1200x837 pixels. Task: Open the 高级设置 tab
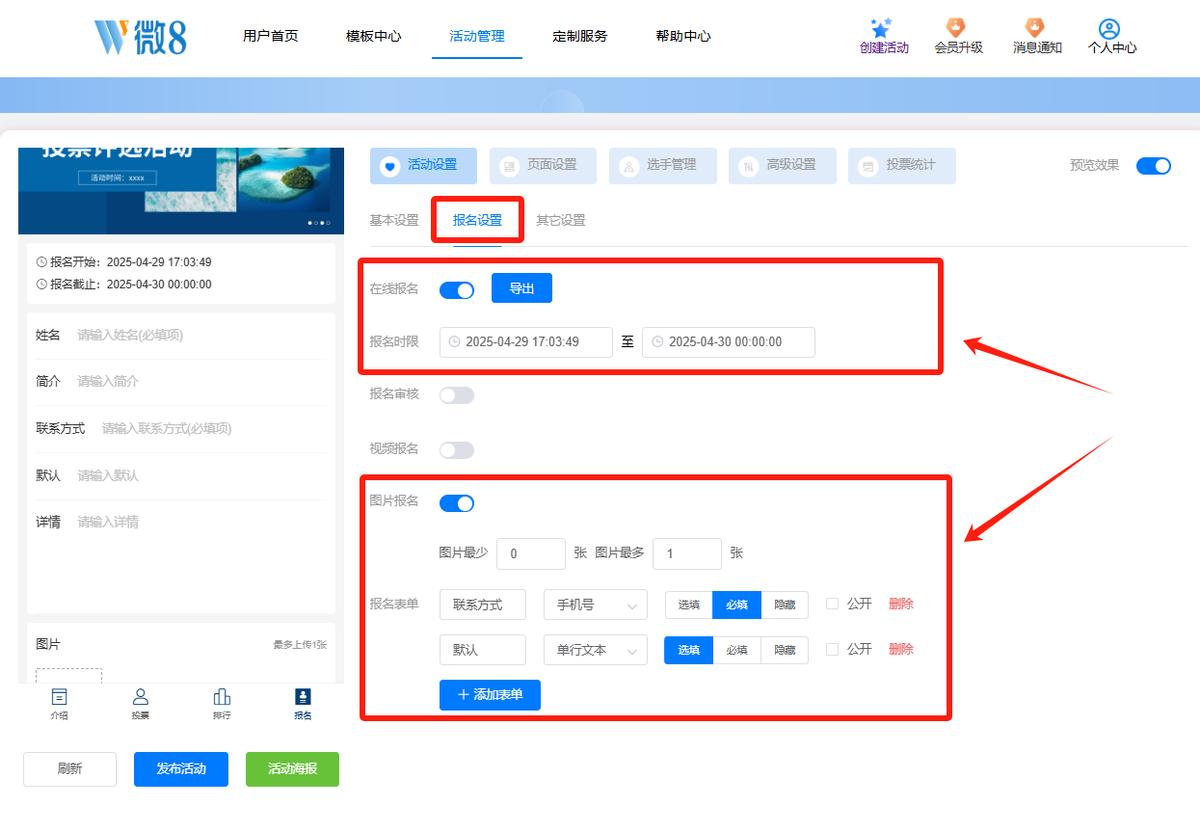783,165
